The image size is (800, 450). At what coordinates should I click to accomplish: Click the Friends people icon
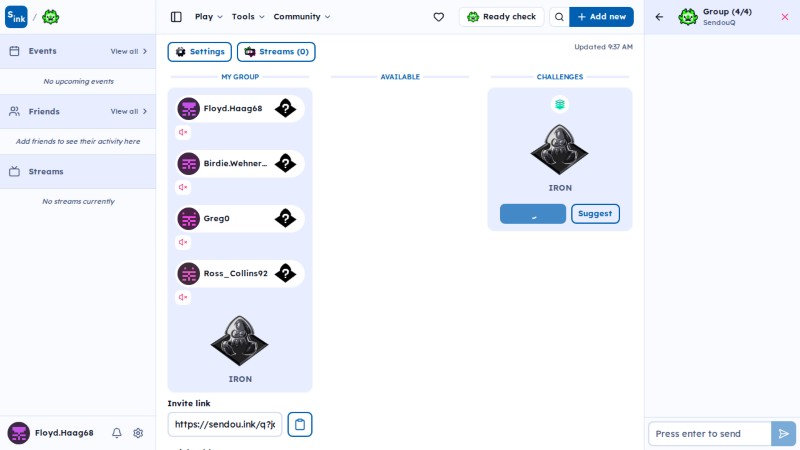pyautogui.click(x=14, y=111)
